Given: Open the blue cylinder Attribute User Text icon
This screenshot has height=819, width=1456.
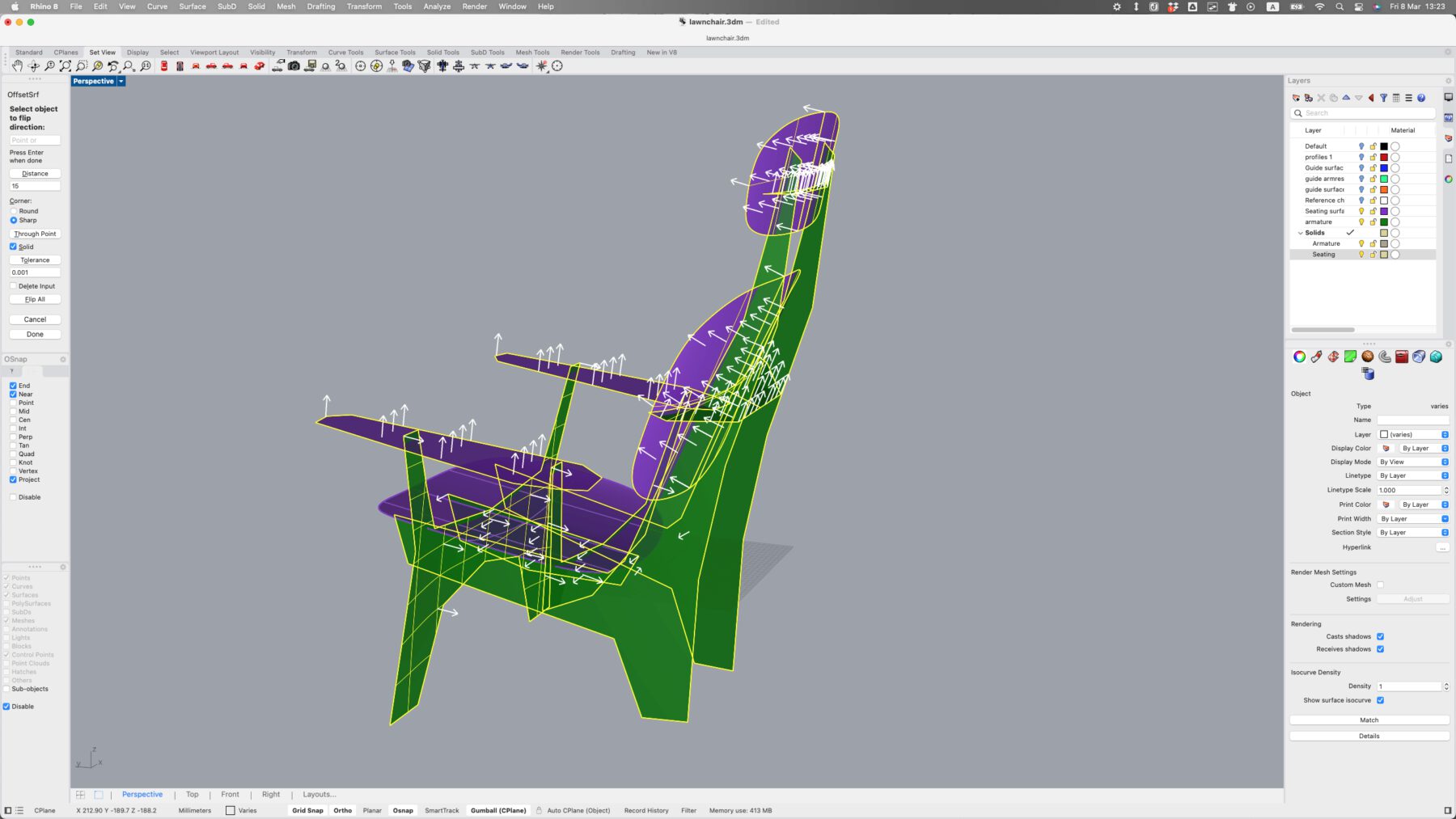Looking at the screenshot, I should [1368, 374].
